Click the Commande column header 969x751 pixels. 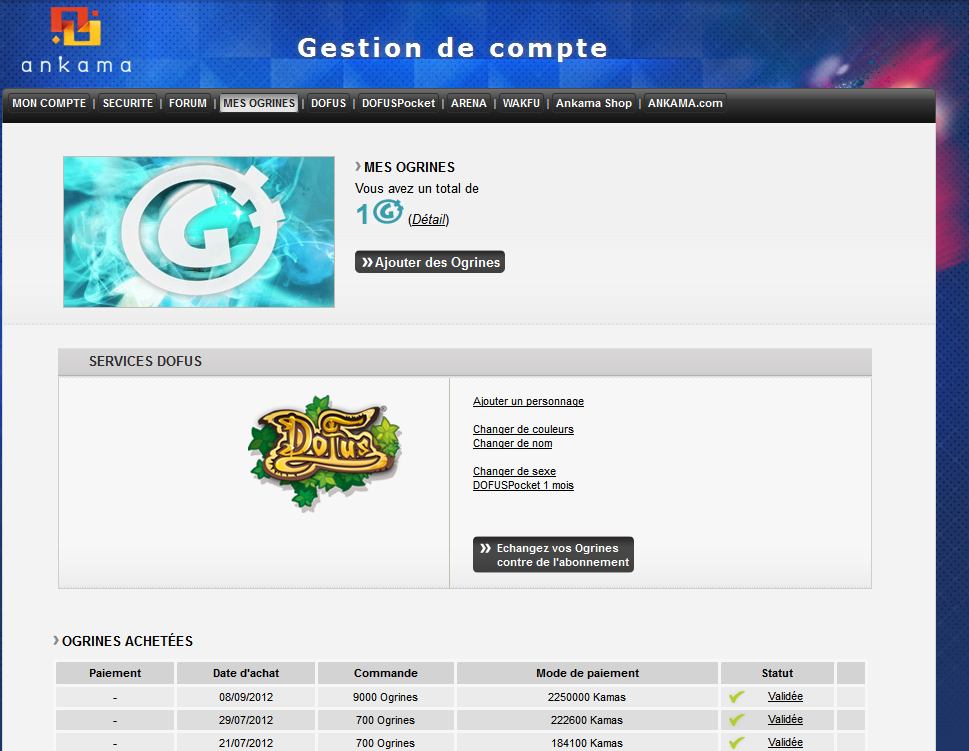pos(386,673)
